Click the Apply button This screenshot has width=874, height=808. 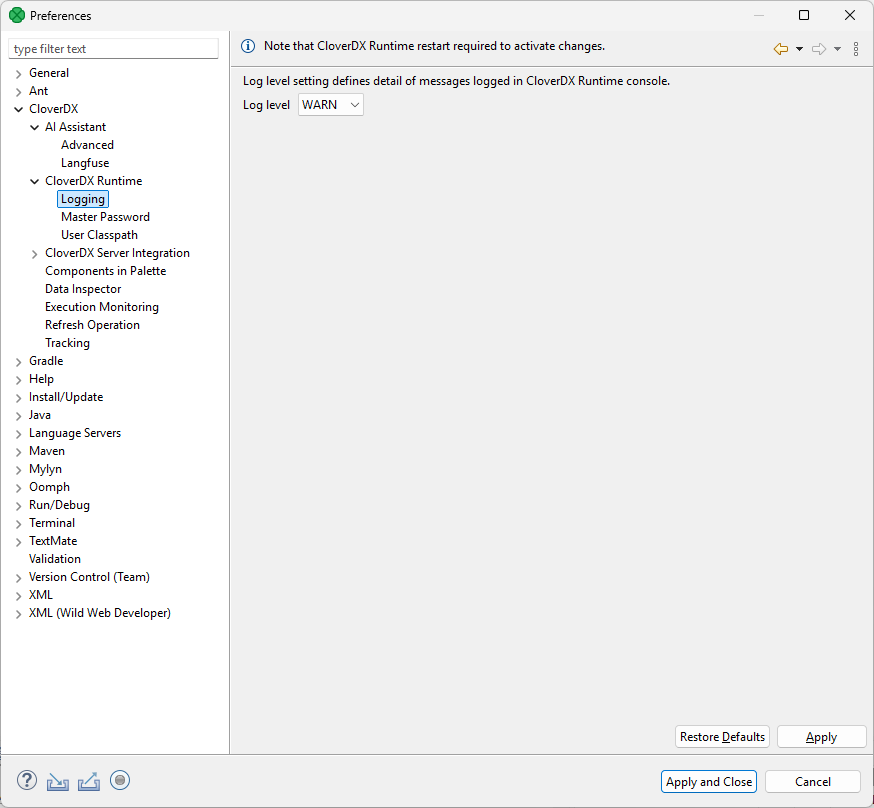(822, 737)
